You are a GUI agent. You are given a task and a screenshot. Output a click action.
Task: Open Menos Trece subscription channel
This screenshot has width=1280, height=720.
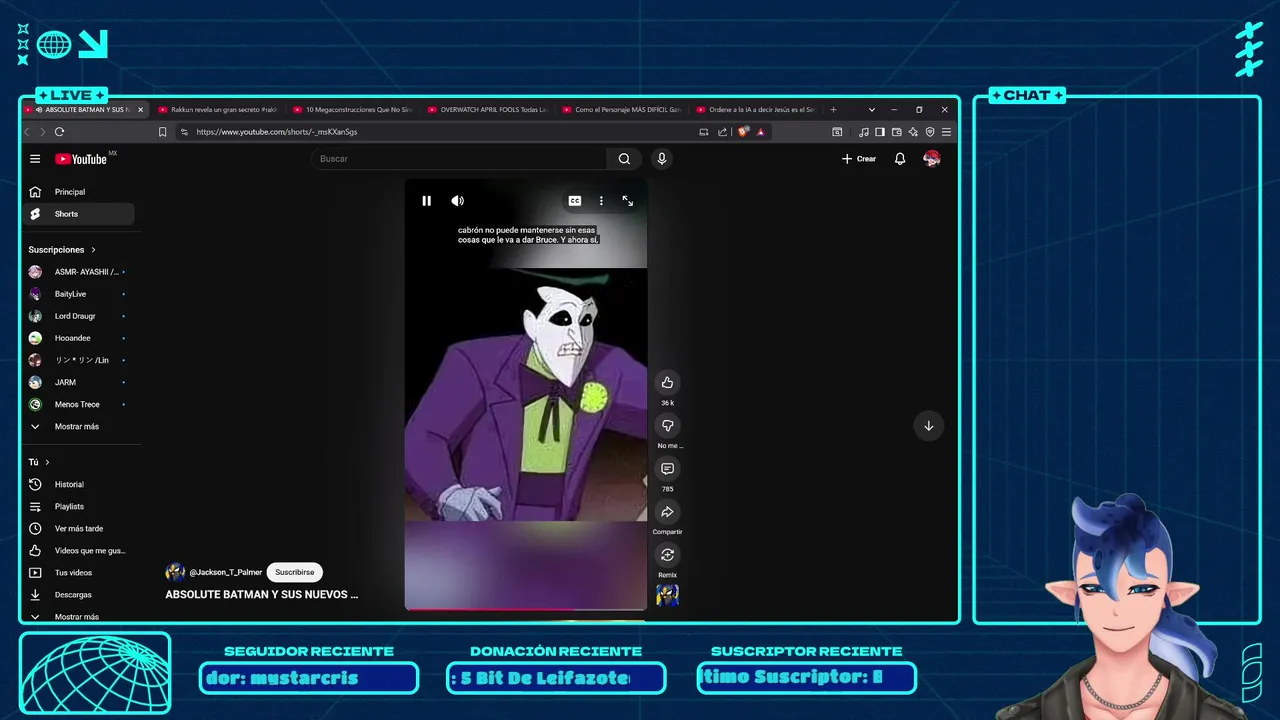point(79,404)
